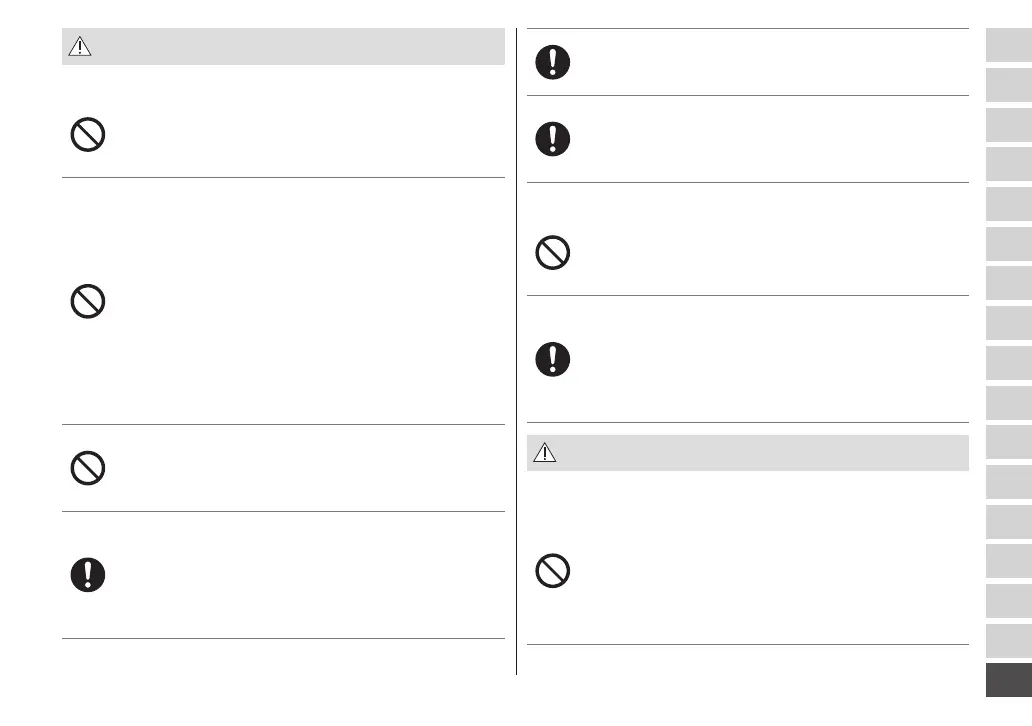The image size is (1032, 726).
Task: Click the upper prohibition icon in right column
Action: 553,253
